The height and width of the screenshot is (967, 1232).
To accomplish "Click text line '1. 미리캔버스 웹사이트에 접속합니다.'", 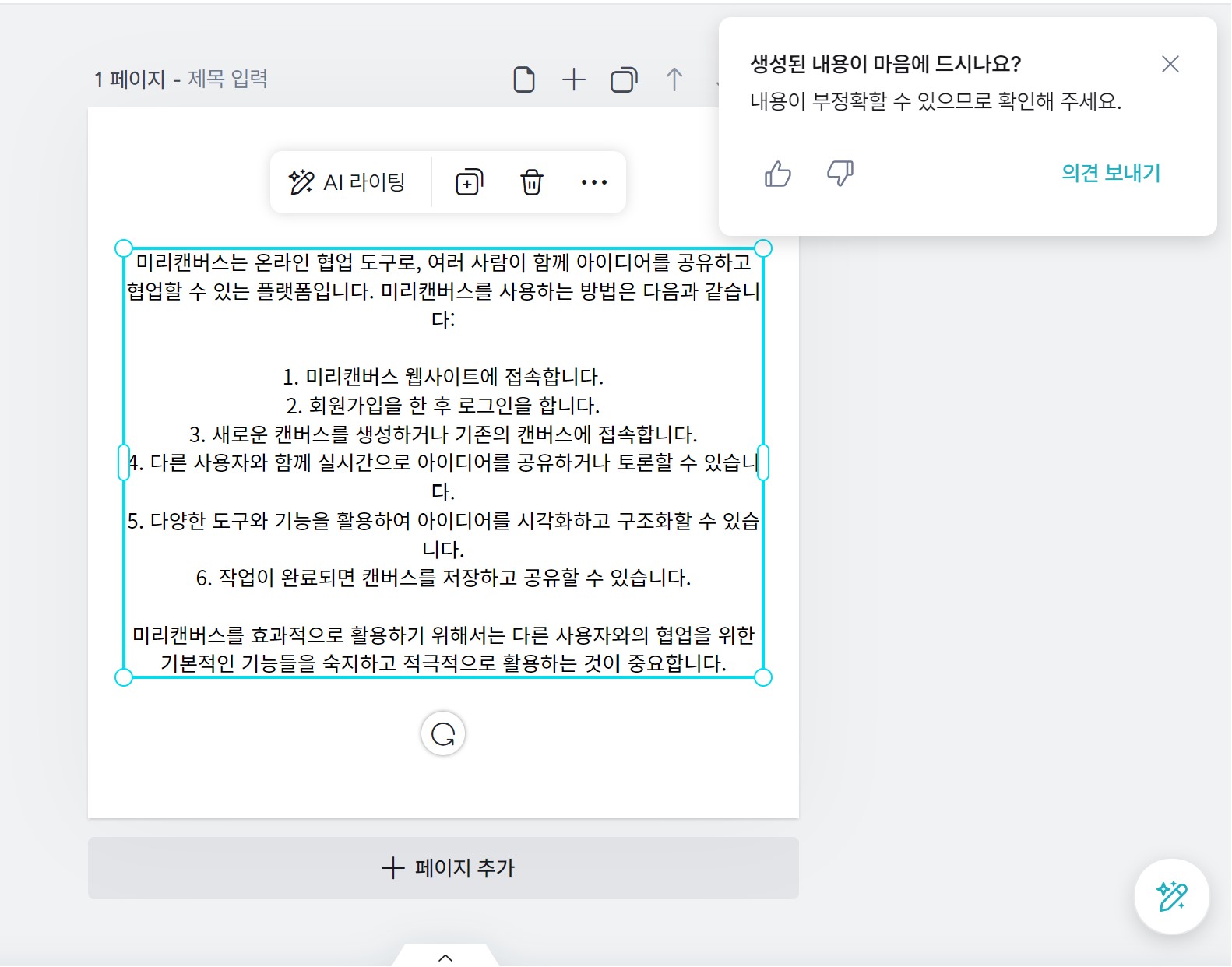I will coord(443,377).
